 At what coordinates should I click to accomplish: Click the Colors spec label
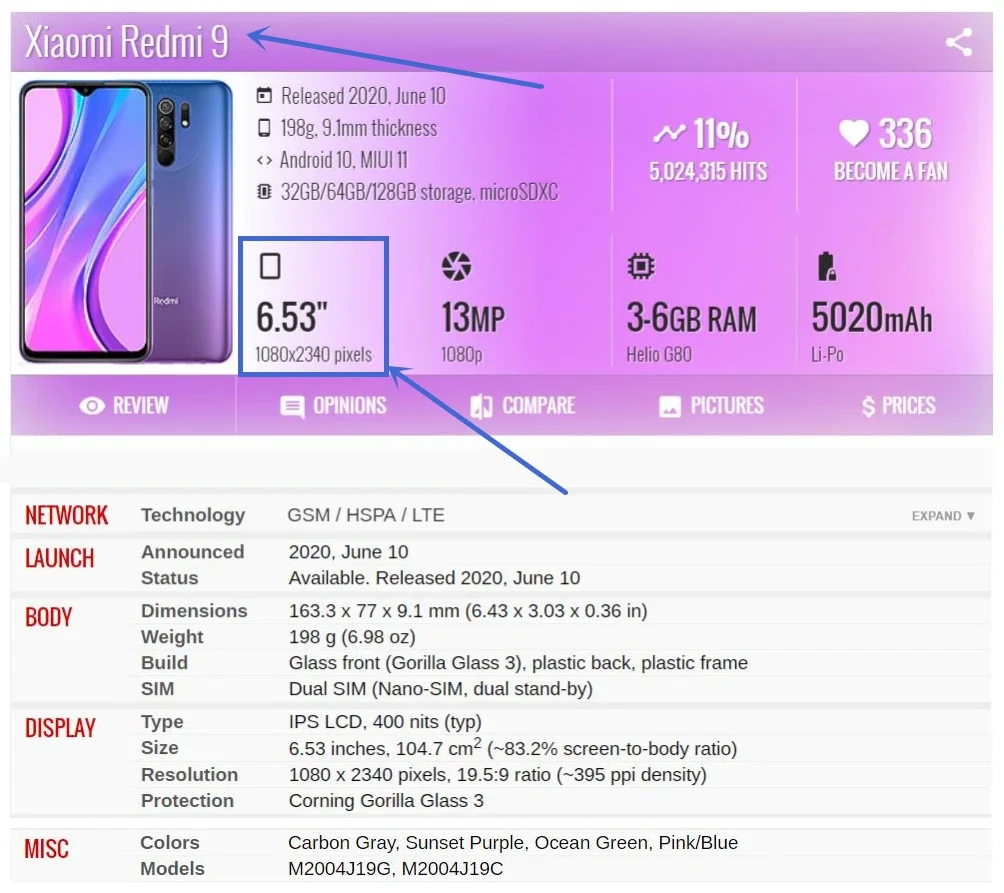coord(170,842)
